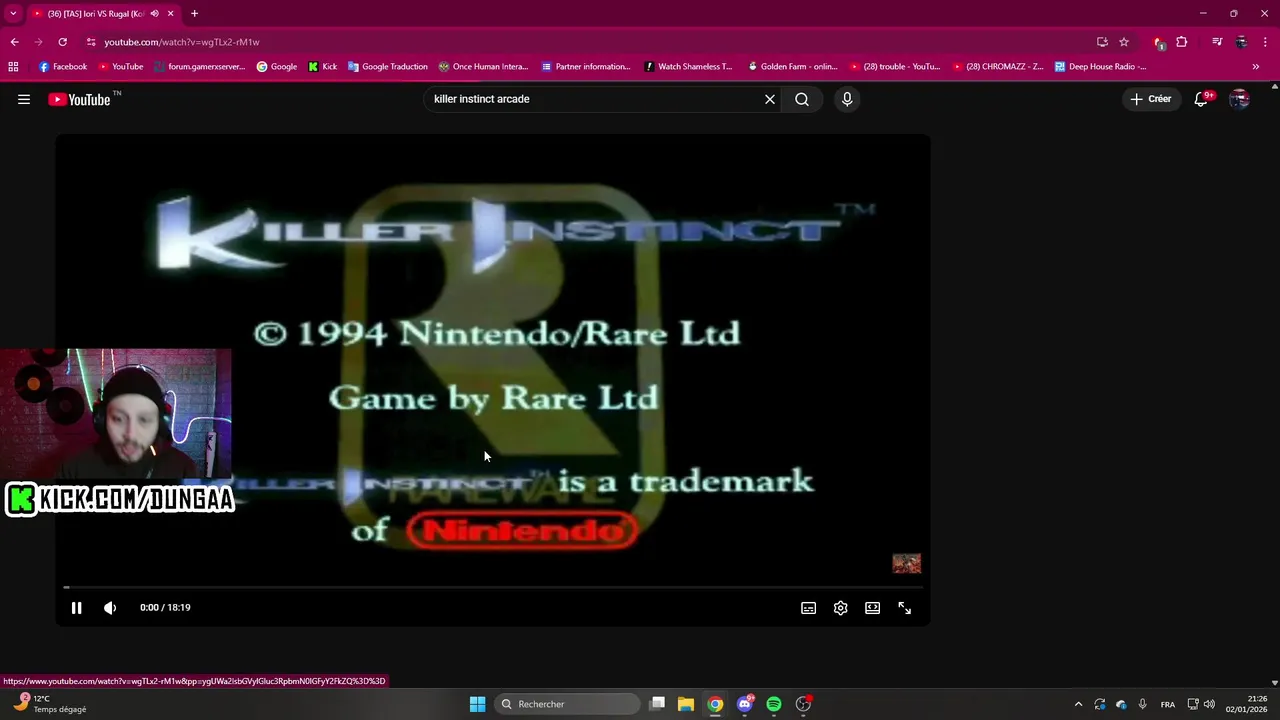Go back with browser back arrow
Viewport: 1280px width, 720px height.
click(14, 42)
